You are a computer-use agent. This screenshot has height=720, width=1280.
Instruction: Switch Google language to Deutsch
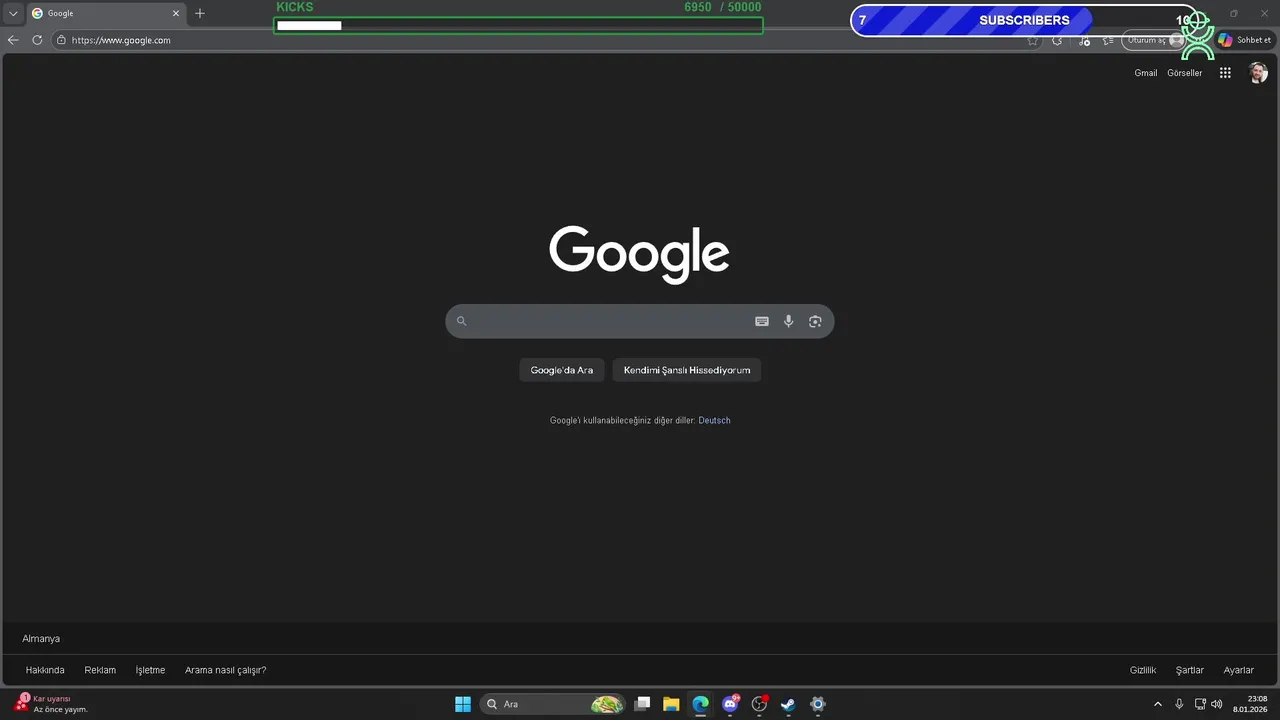point(714,420)
